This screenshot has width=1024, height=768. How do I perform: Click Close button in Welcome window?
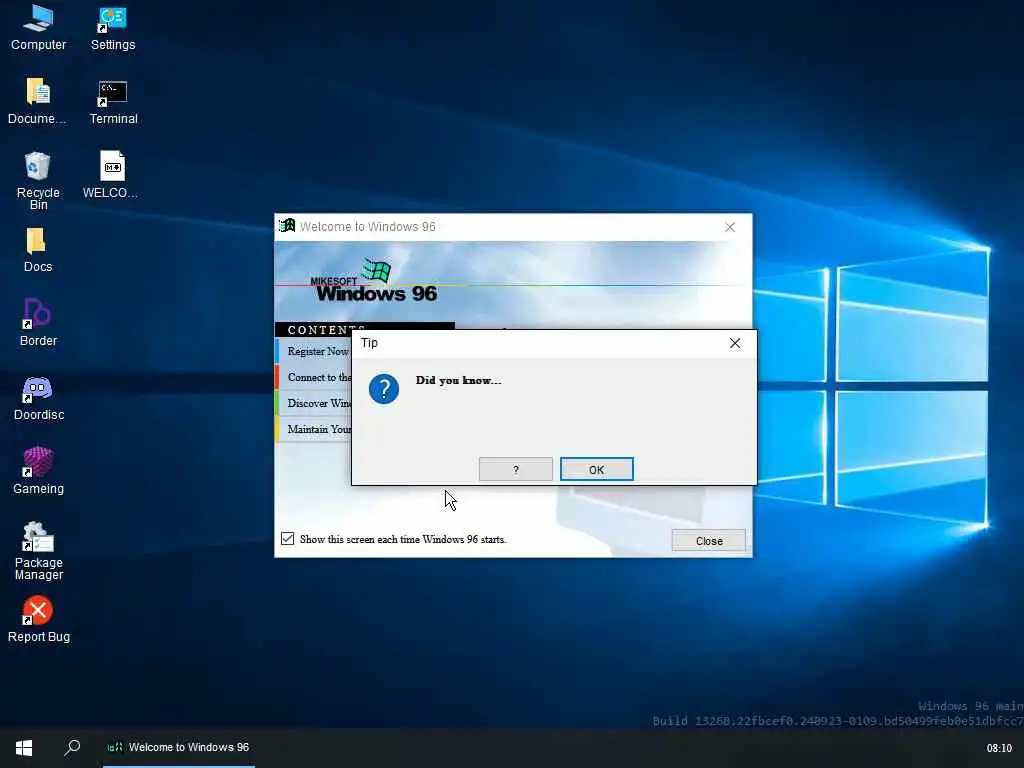tap(709, 541)
